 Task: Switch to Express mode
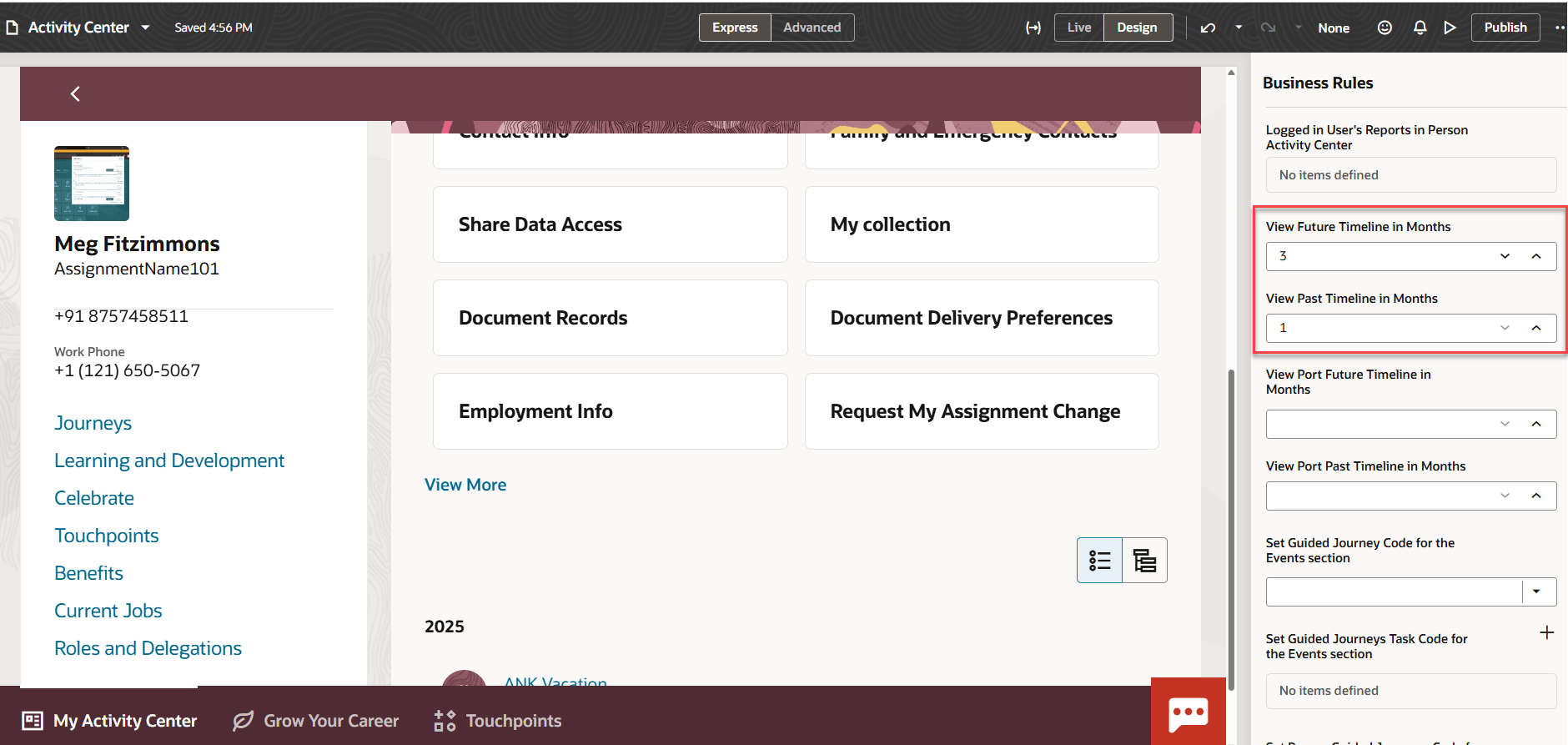735,28
